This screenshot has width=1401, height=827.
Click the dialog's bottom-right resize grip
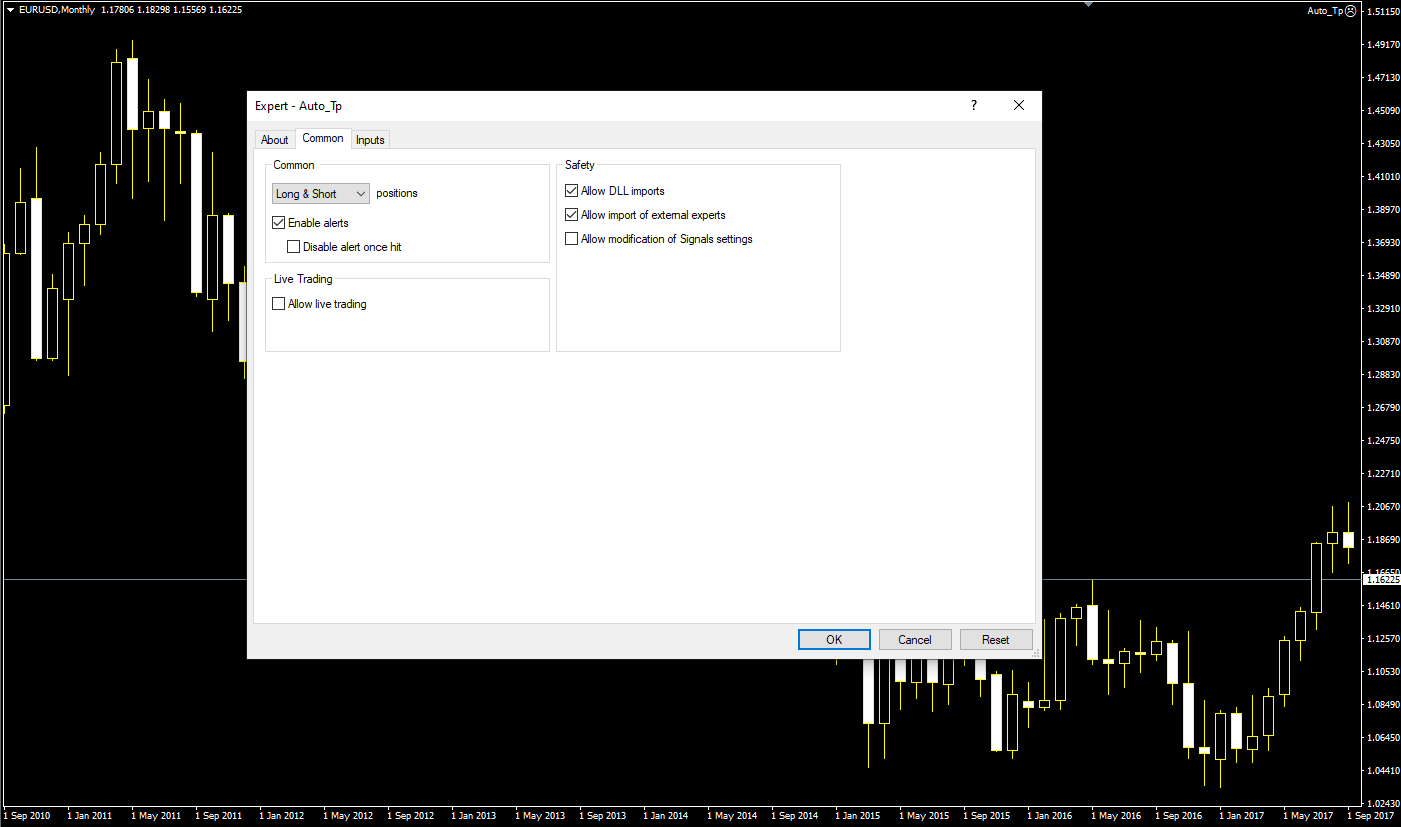pos(1035,652)
